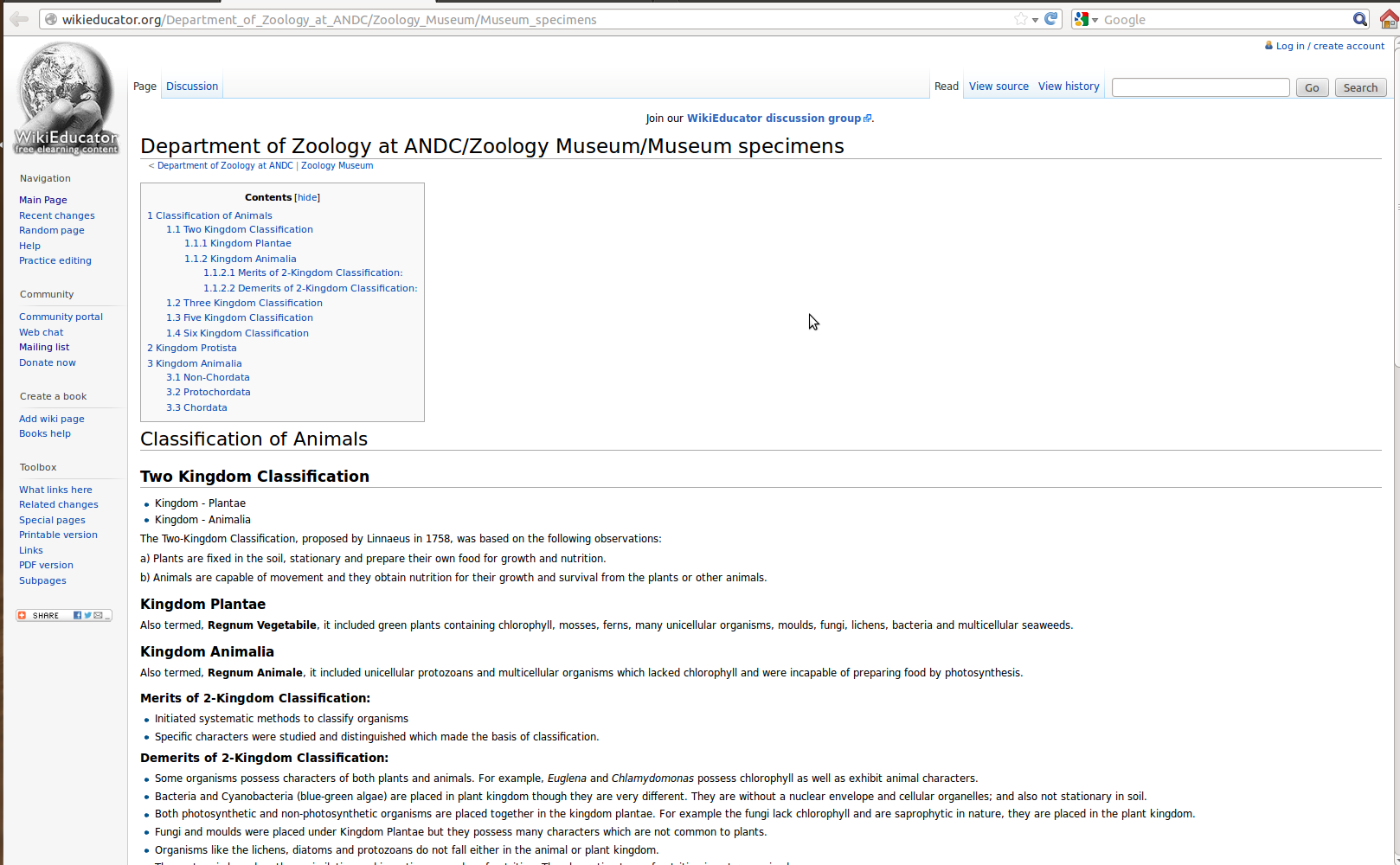Open Web chat link
Viewport: 1400px width, 865px height.
(x=42, y=332)
